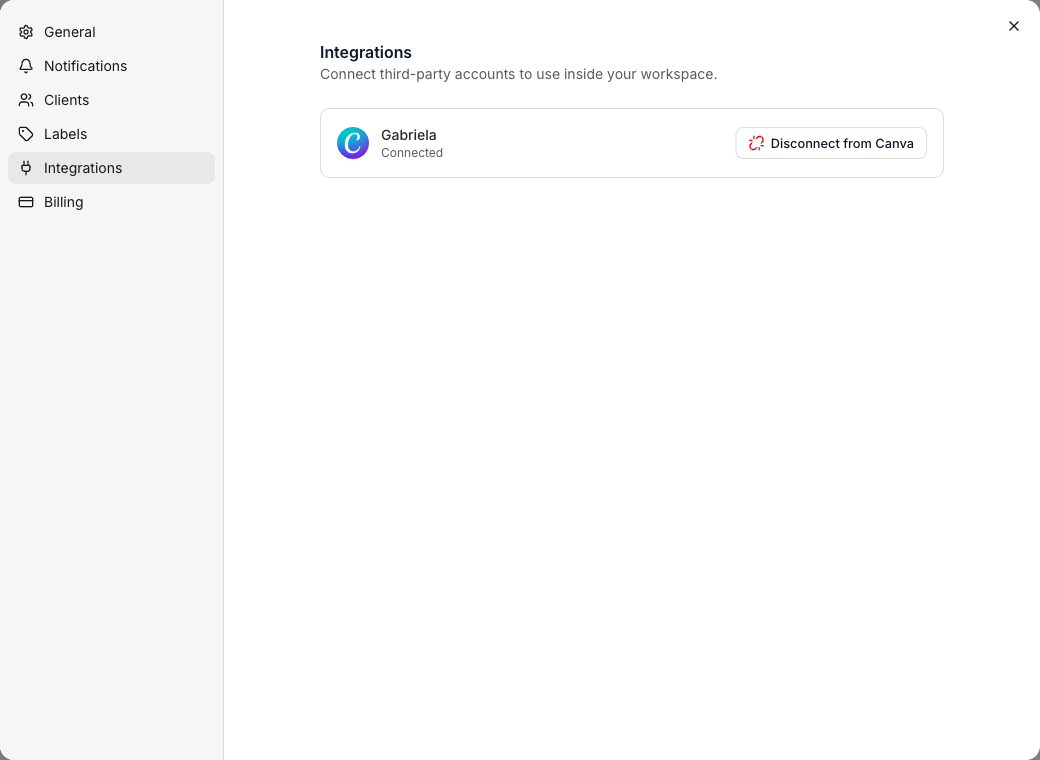
Task: Click the Gabriela account name
Action: tap(409, 135)
